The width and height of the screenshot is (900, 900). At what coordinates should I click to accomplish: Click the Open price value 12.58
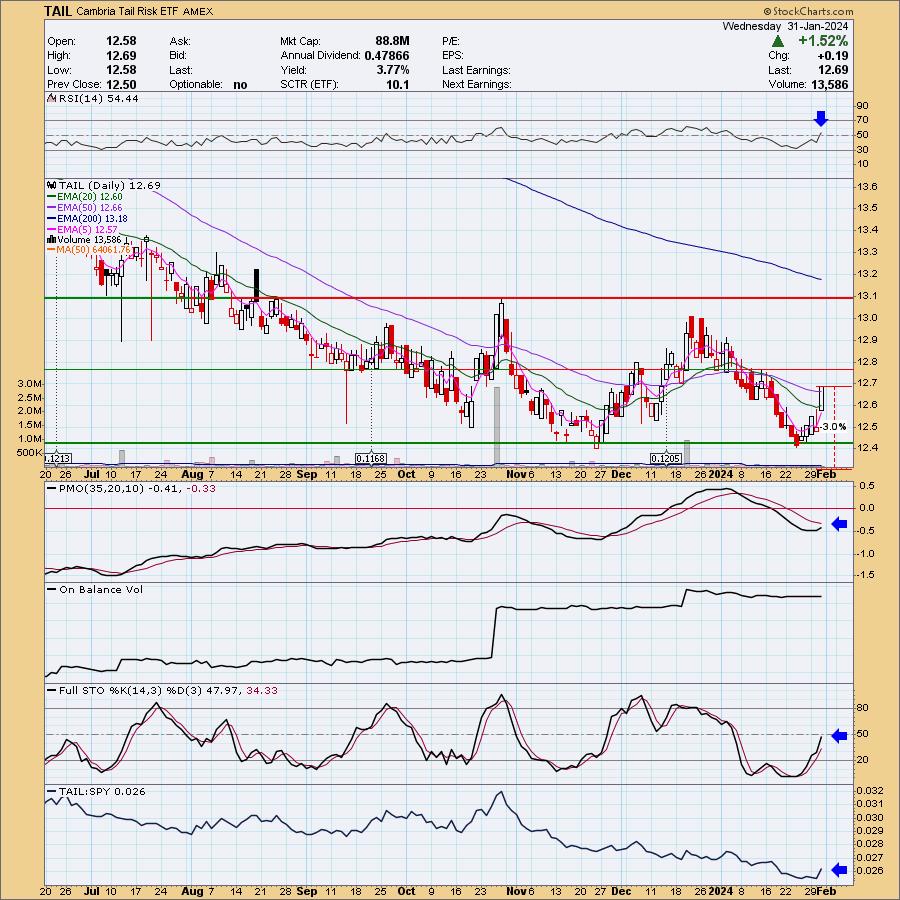121,41
